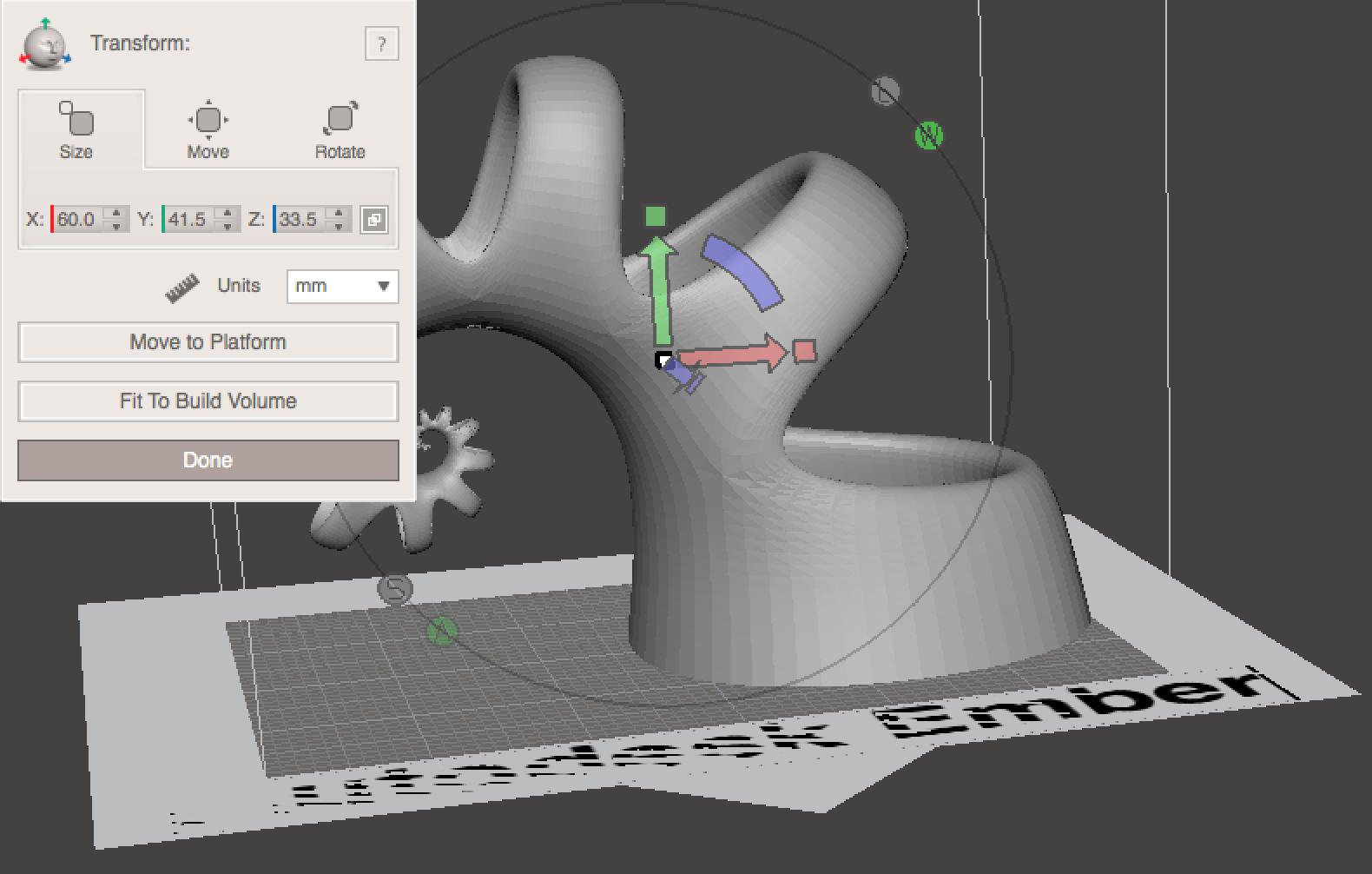Image resolution: width=1372 pixels, height=874 pixels.
Task: Click Move to Platform button
Action: click(208, 342)
